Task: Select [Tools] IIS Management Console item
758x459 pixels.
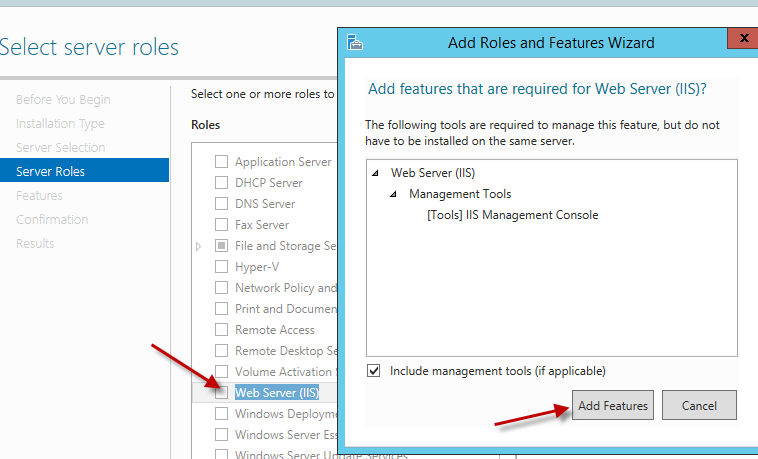Action: [x=512, y=215]
